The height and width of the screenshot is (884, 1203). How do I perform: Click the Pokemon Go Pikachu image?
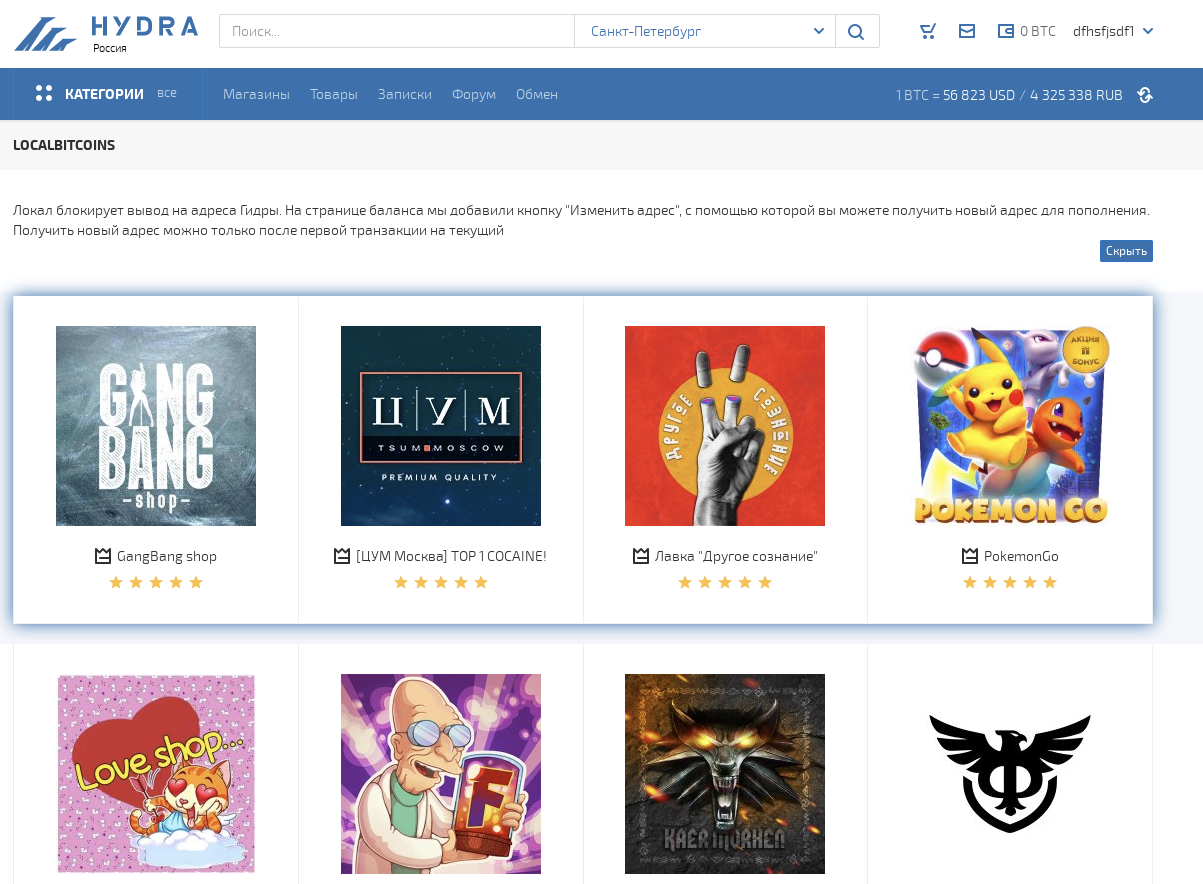(1010, 426)
